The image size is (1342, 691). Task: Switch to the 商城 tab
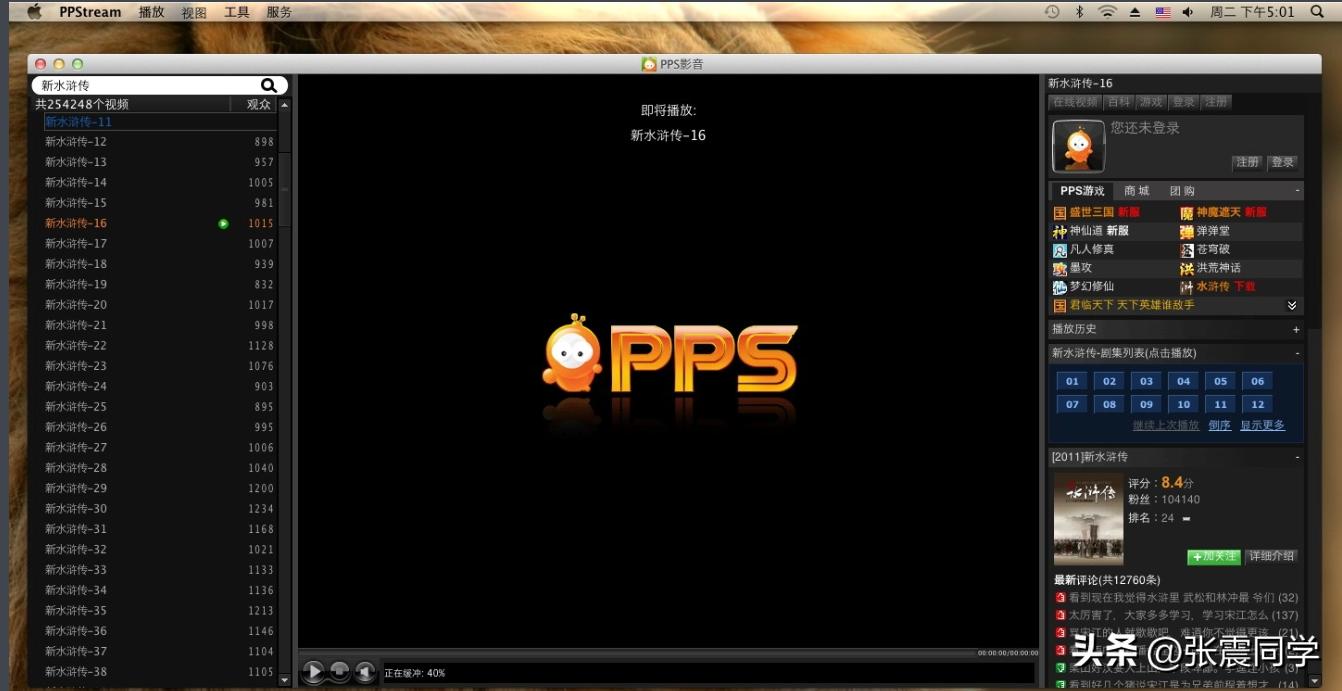pyautogui.click(x=1137, y=191)
